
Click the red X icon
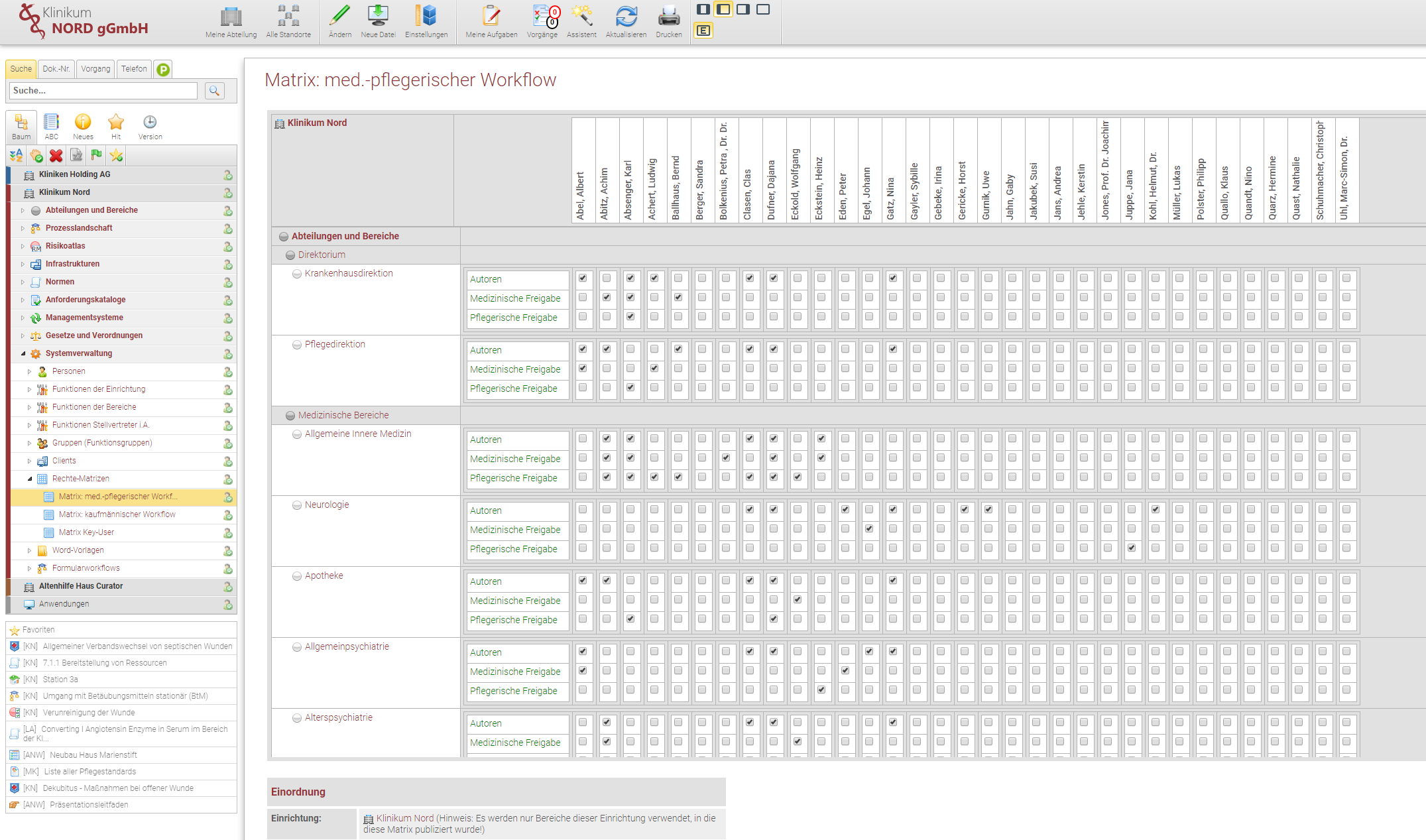click(x=56, y=155)
